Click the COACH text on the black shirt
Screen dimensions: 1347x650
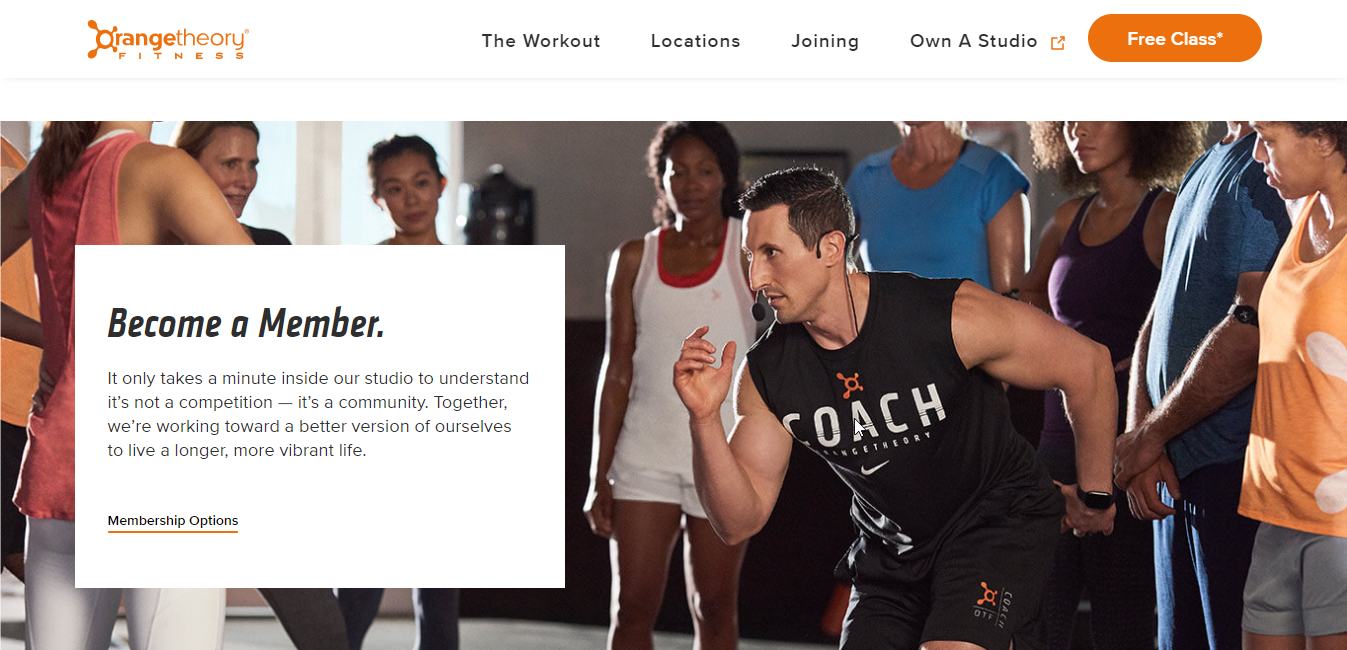[865, 410]
